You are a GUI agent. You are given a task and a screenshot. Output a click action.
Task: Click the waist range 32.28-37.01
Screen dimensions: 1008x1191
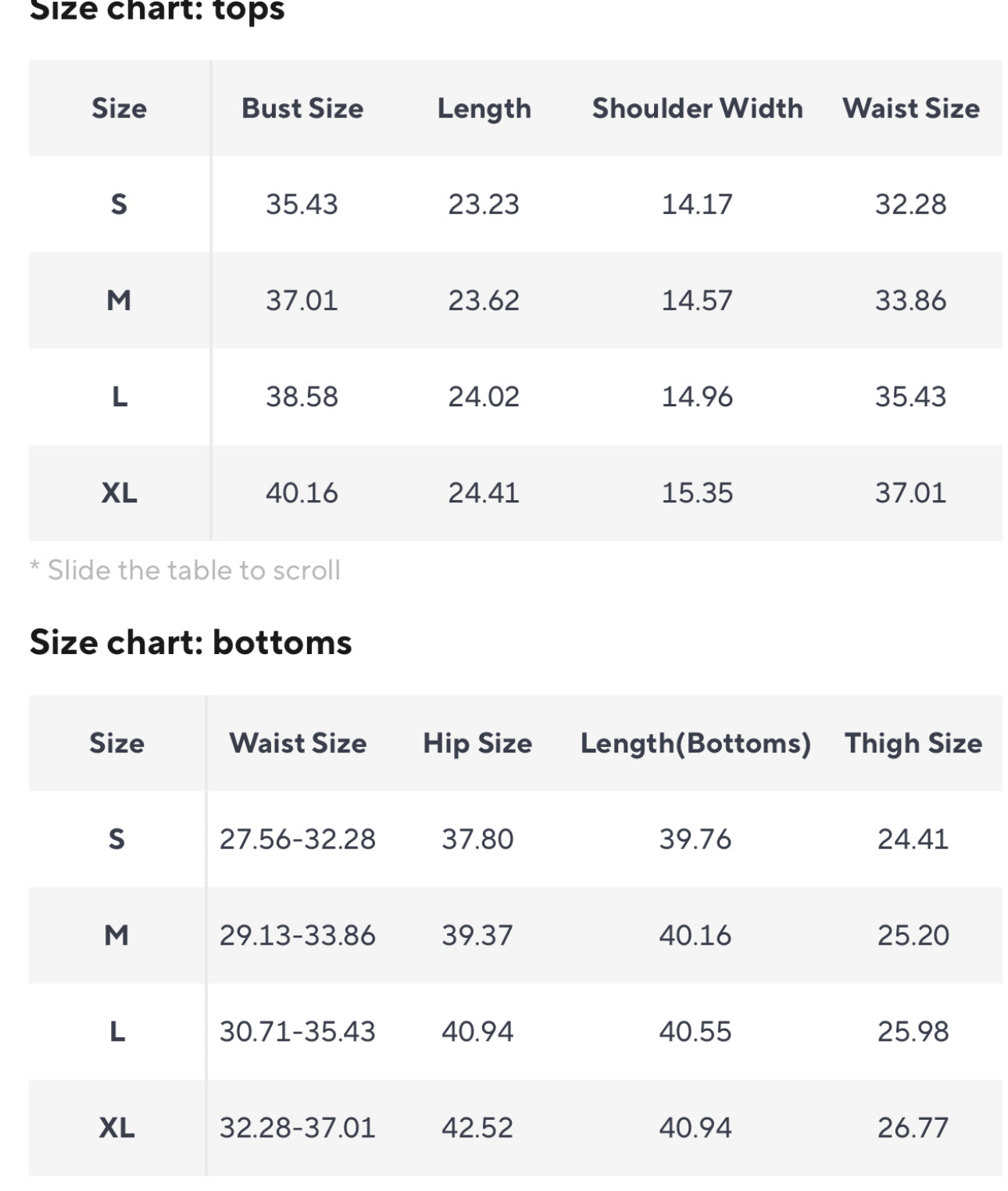pos(297,1127)
